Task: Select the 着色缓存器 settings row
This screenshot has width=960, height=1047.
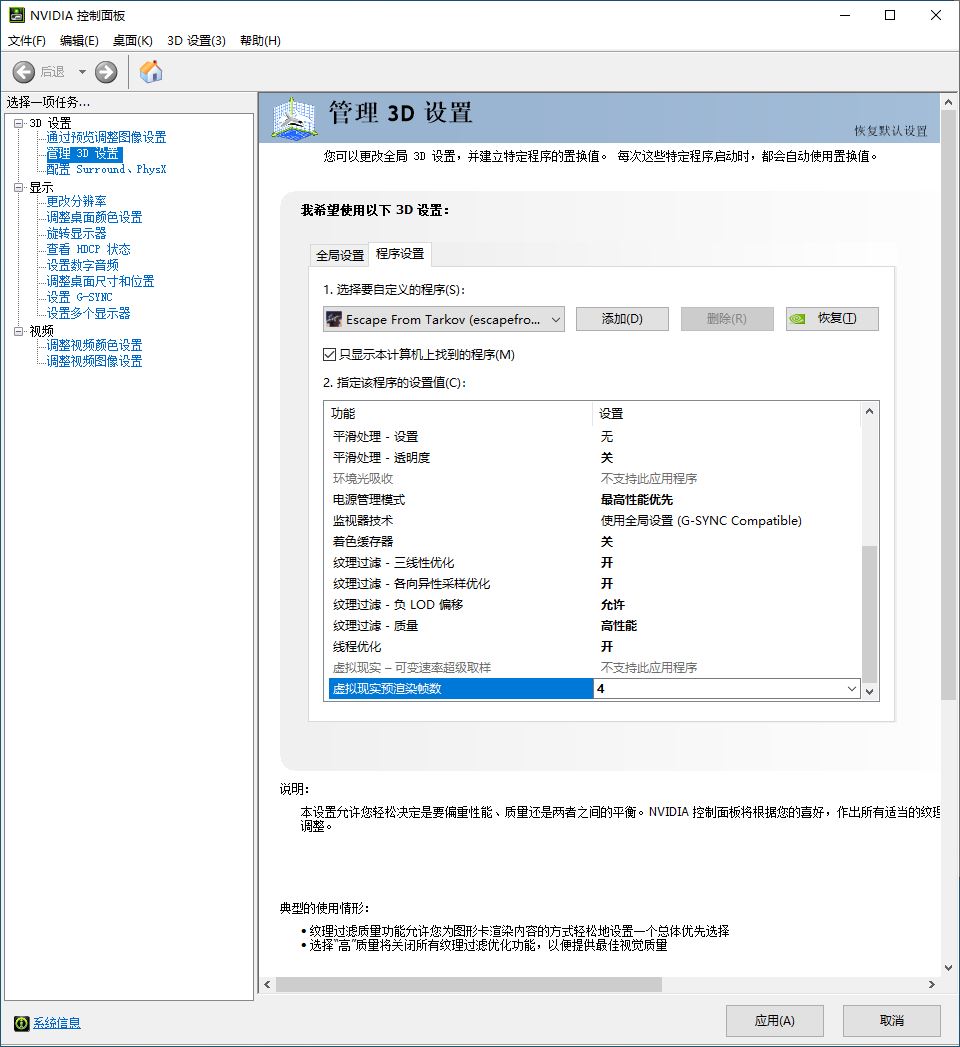Action: click(x=594, y=542)
